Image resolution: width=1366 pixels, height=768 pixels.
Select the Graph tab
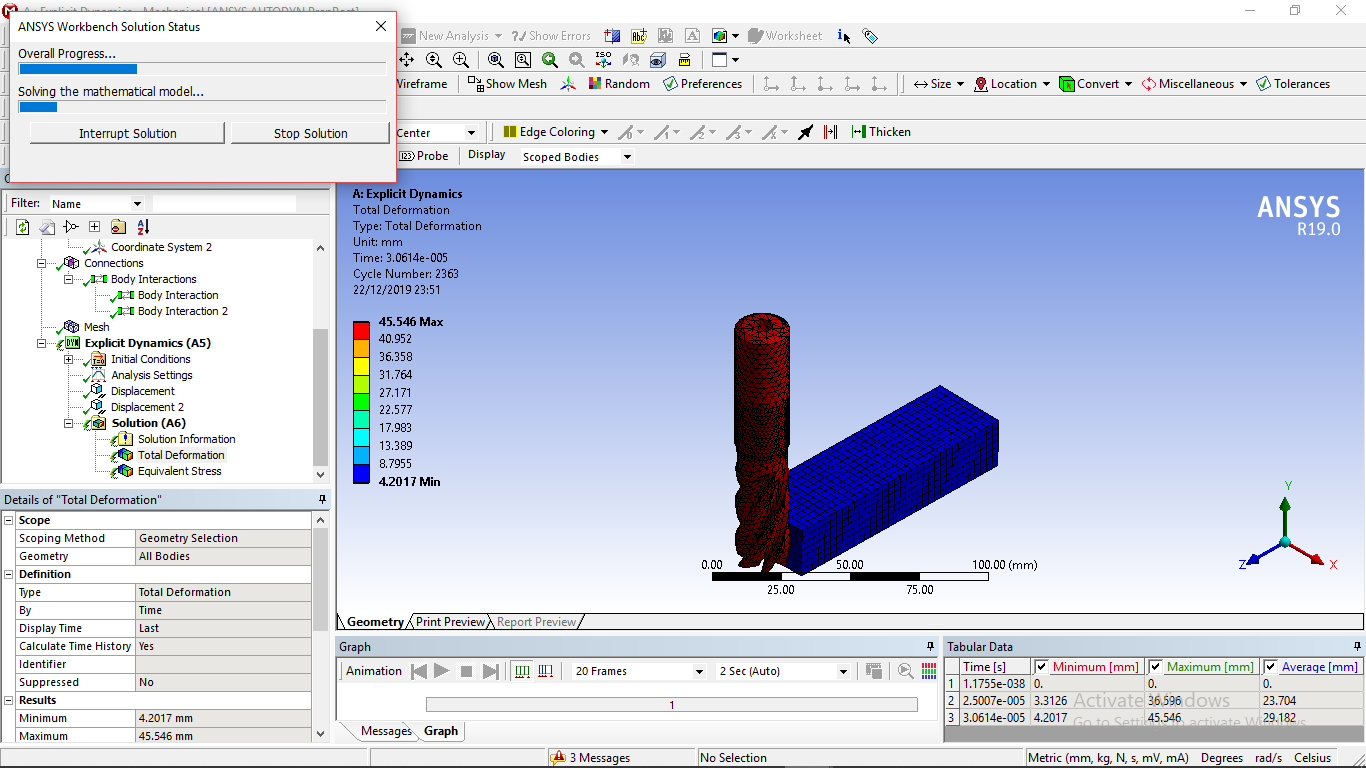point(441,731)
